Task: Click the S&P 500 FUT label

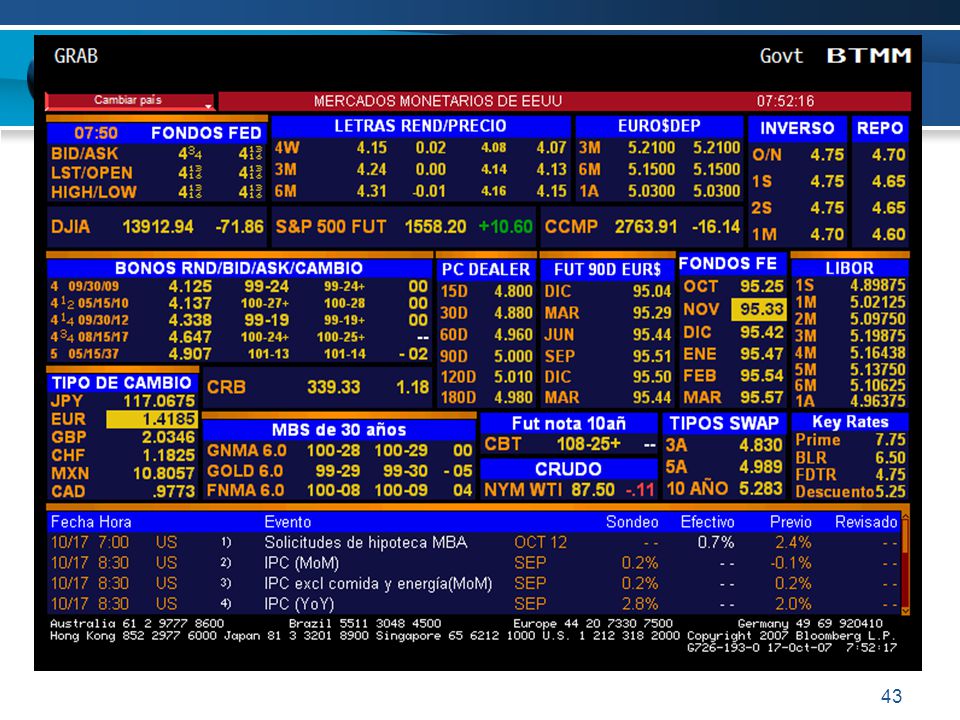Action: click(x=331, y=227)
